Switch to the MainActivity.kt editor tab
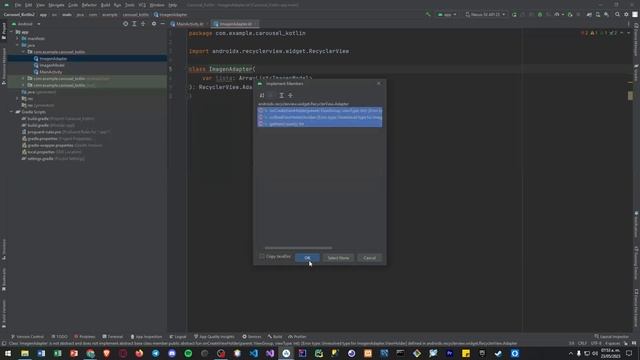This screenshot has width=640, height=360. pyautogui.click(x=187, y=24)
